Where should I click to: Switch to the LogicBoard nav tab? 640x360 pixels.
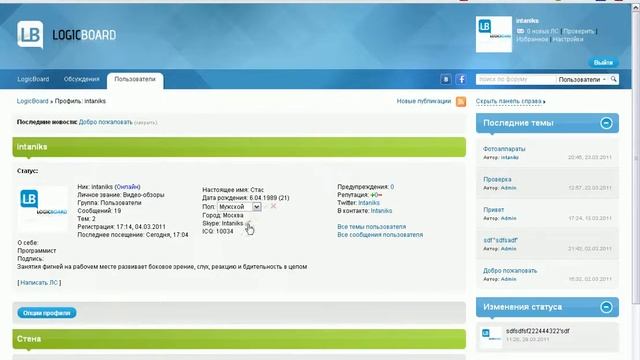(x=33, y=79)
